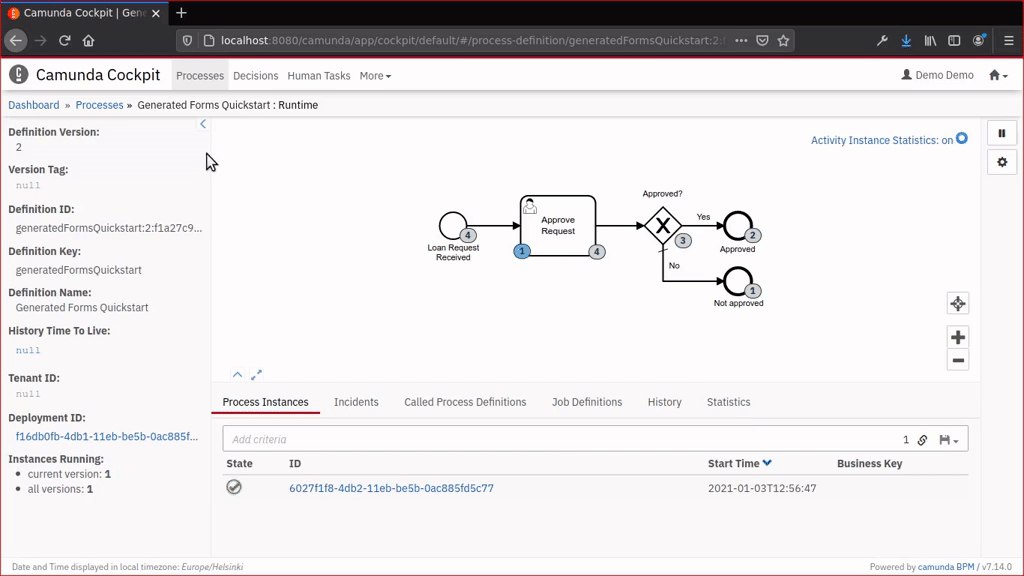Select the Approve Request task in the diagram

[558, 225]
